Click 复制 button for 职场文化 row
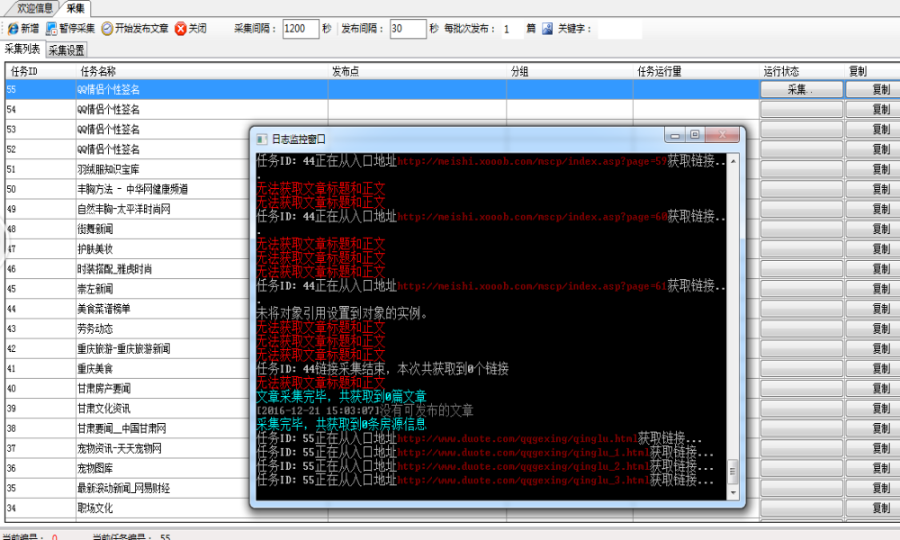 click(873, 508)
